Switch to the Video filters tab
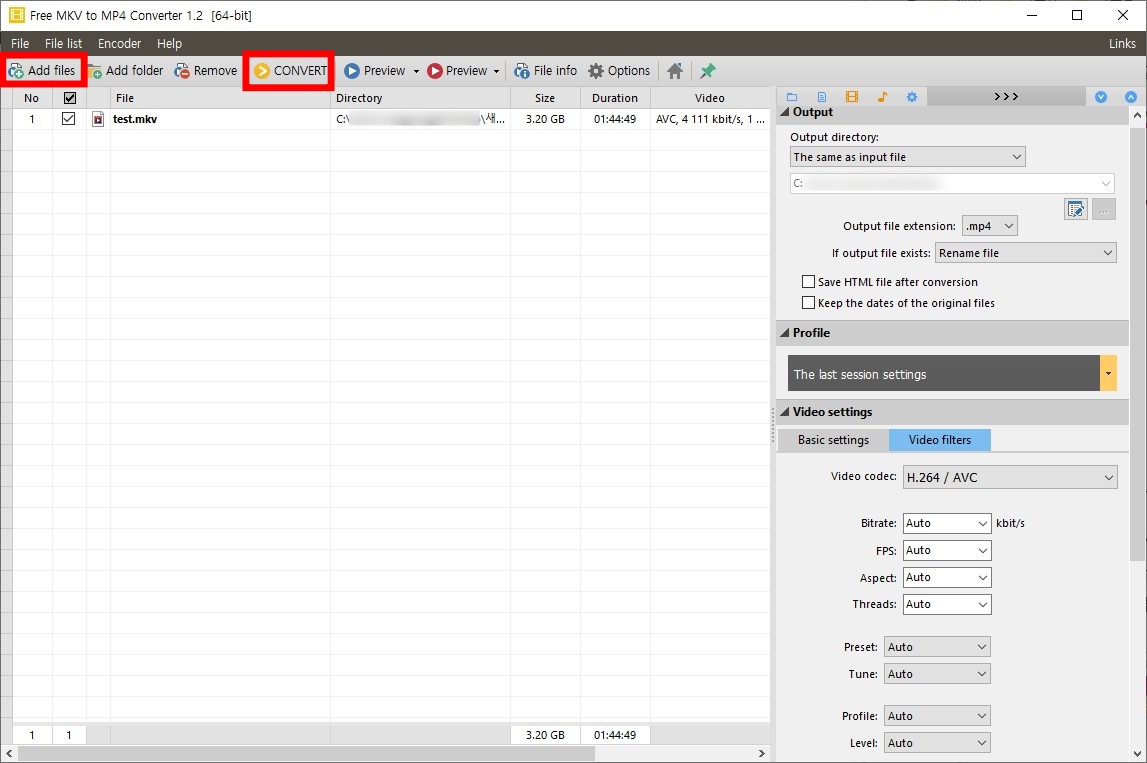This screenshot has height=763, width=1147. click(939, 440)
